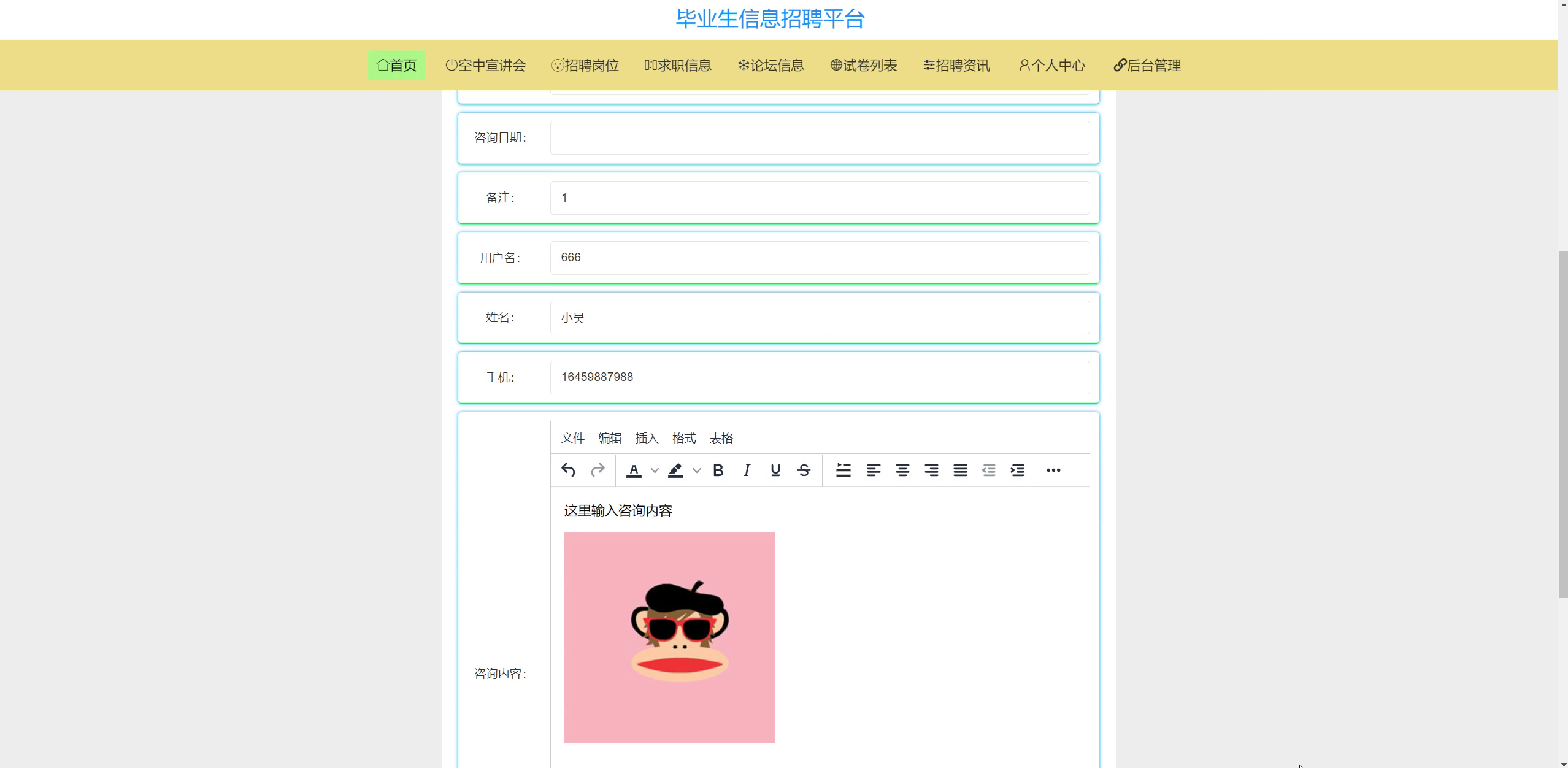The height and width of the screenshot is (768, 1568).
Task: Open the text color dropdown arrow
Action: pos(655,470)
